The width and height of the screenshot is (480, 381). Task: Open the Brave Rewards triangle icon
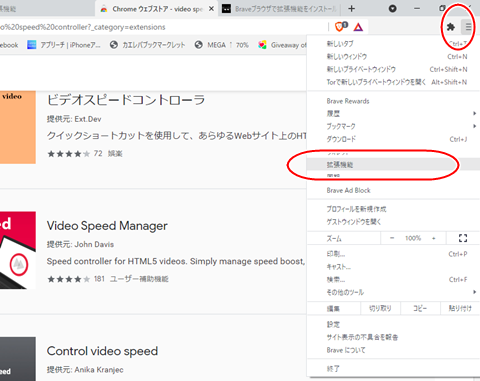pyautogui.click(x=358, y=27)
